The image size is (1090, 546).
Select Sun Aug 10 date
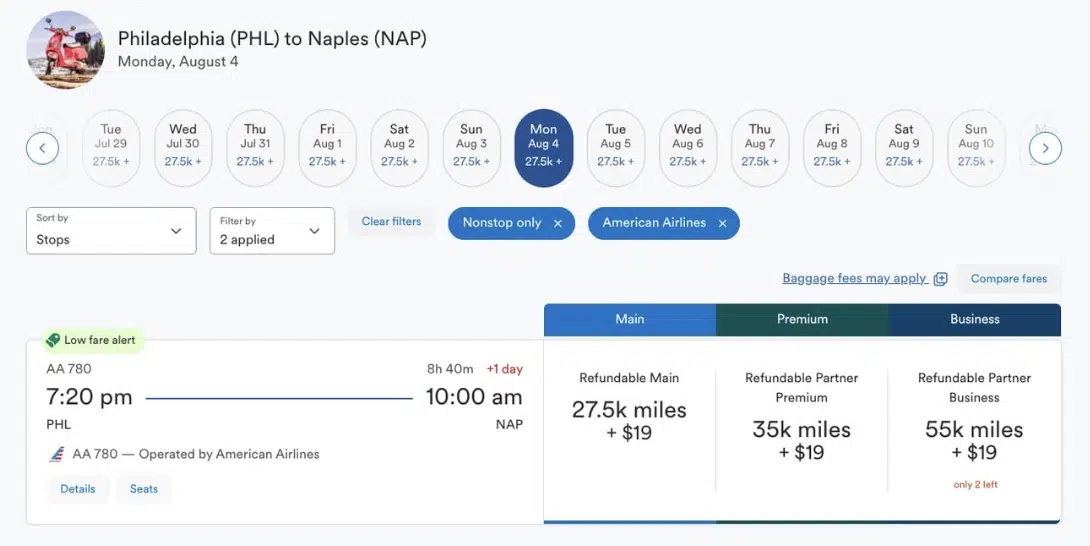click(976, 148)
